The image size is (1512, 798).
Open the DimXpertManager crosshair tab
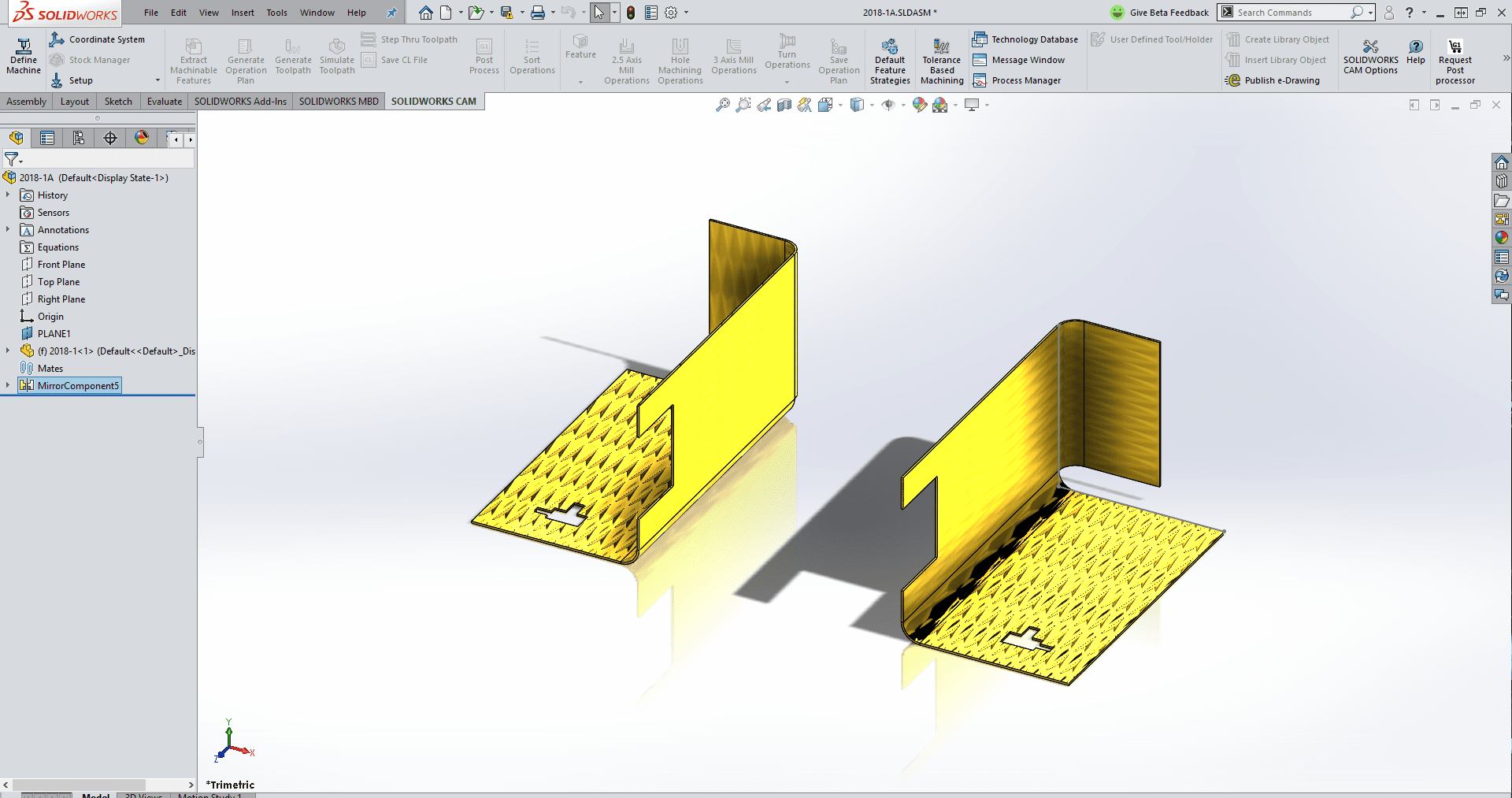(x=110, y=138)
